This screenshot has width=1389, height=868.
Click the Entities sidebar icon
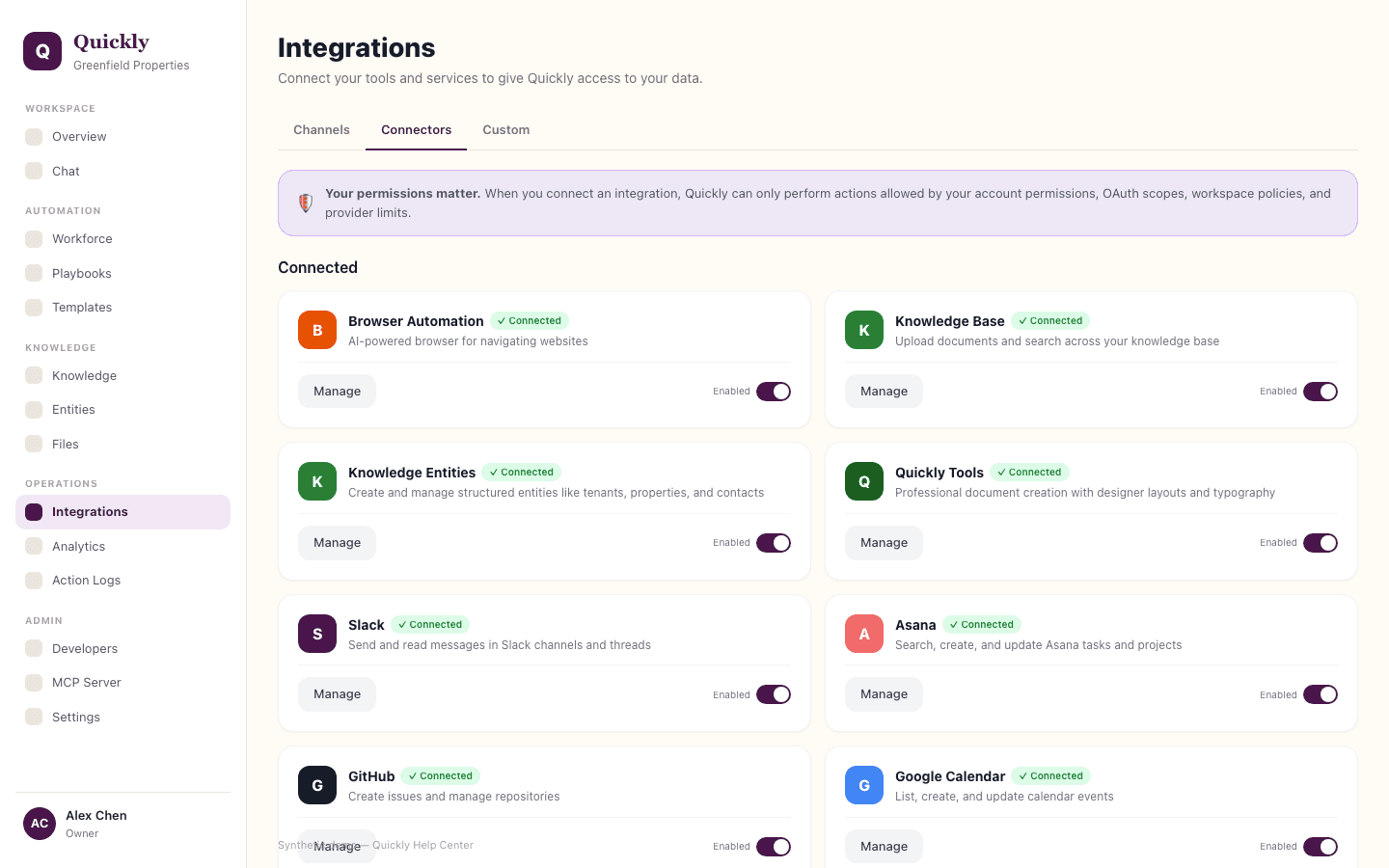pyautogui.click(x=34, y=410)
